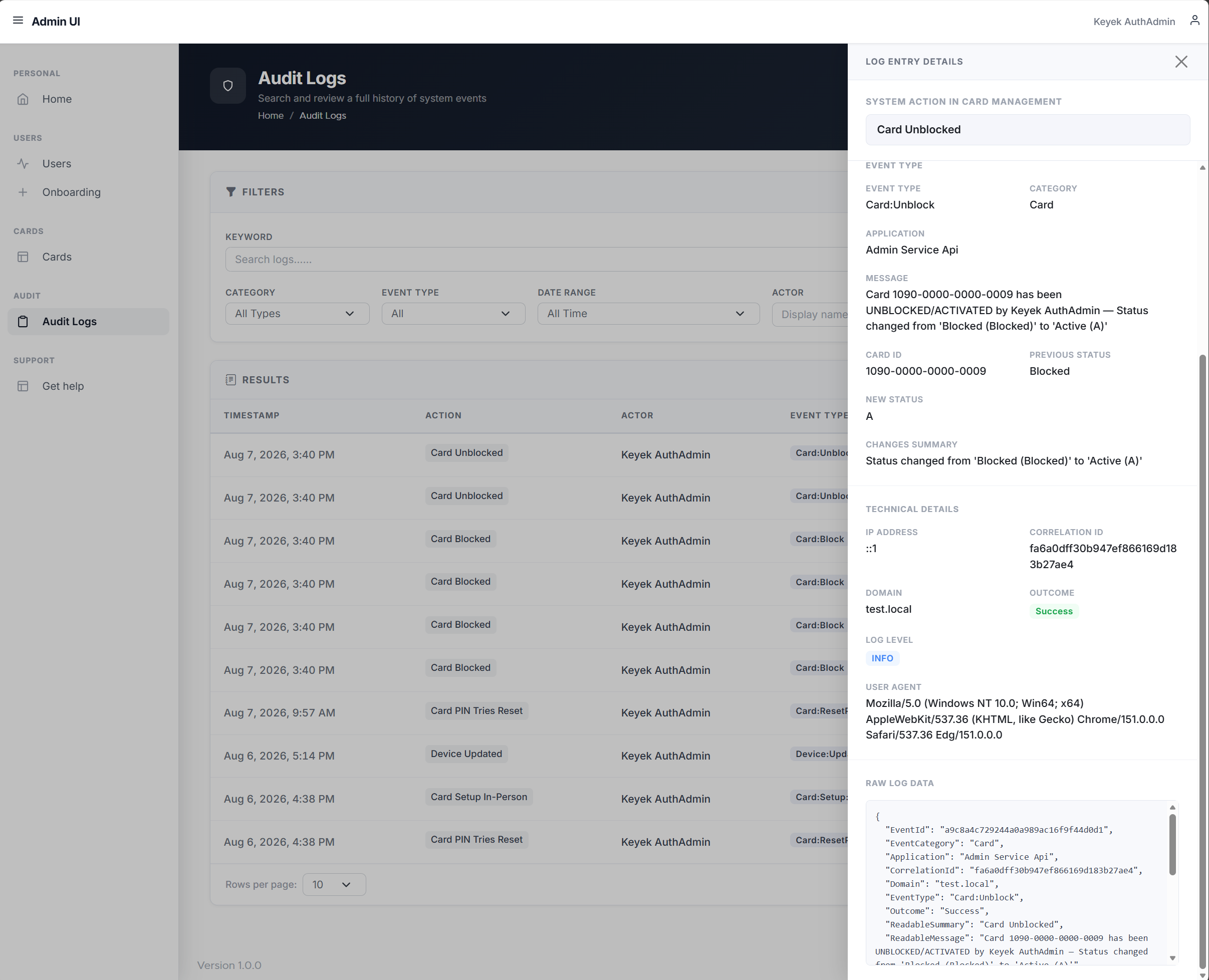Click the Aug 6, 2026, 5:14 PM timestamp
This screenshot has height=980, width=1209.
[x=279, y=756]
